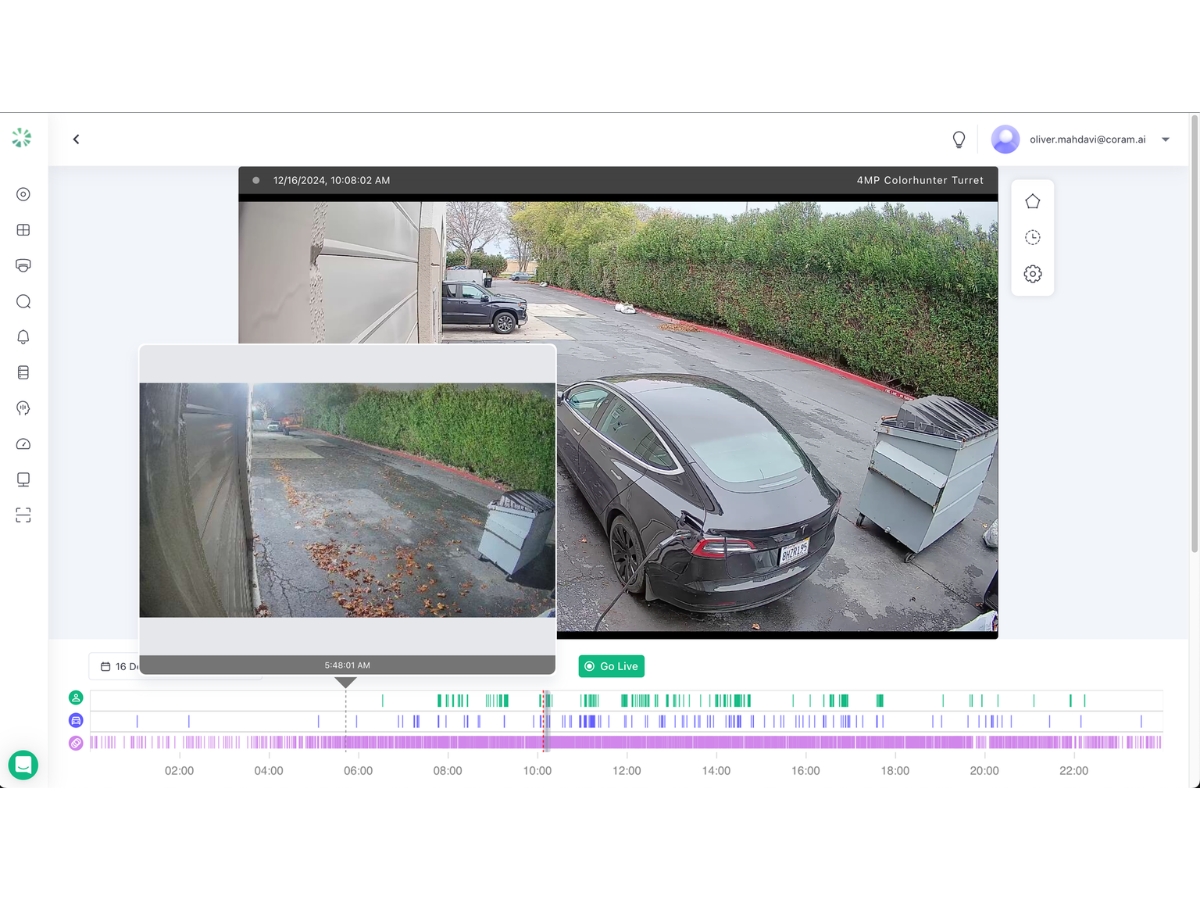Toggle vehicle detection timeline track icon
The width and height of the screenshot is (1200, 900).
tap(76, 720)
